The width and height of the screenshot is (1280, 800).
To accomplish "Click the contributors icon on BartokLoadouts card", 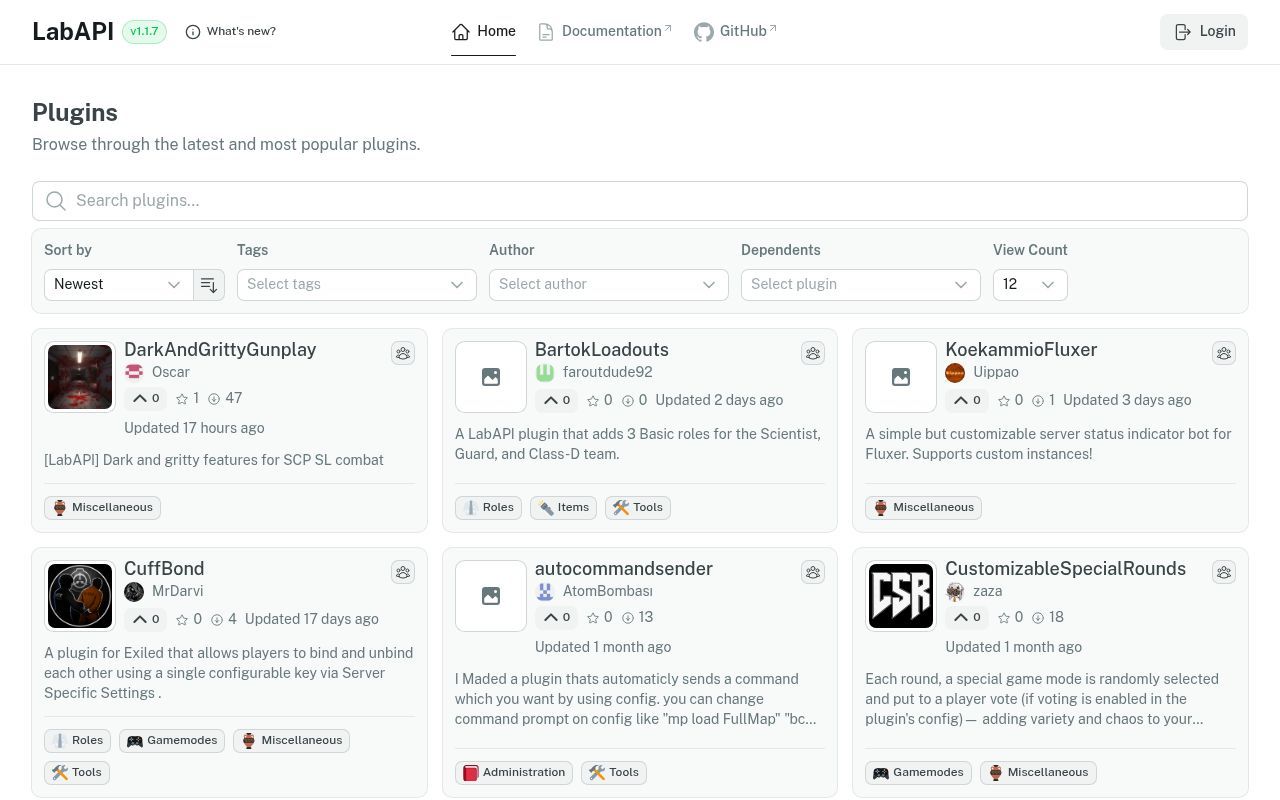I will [x=813, y=353].
